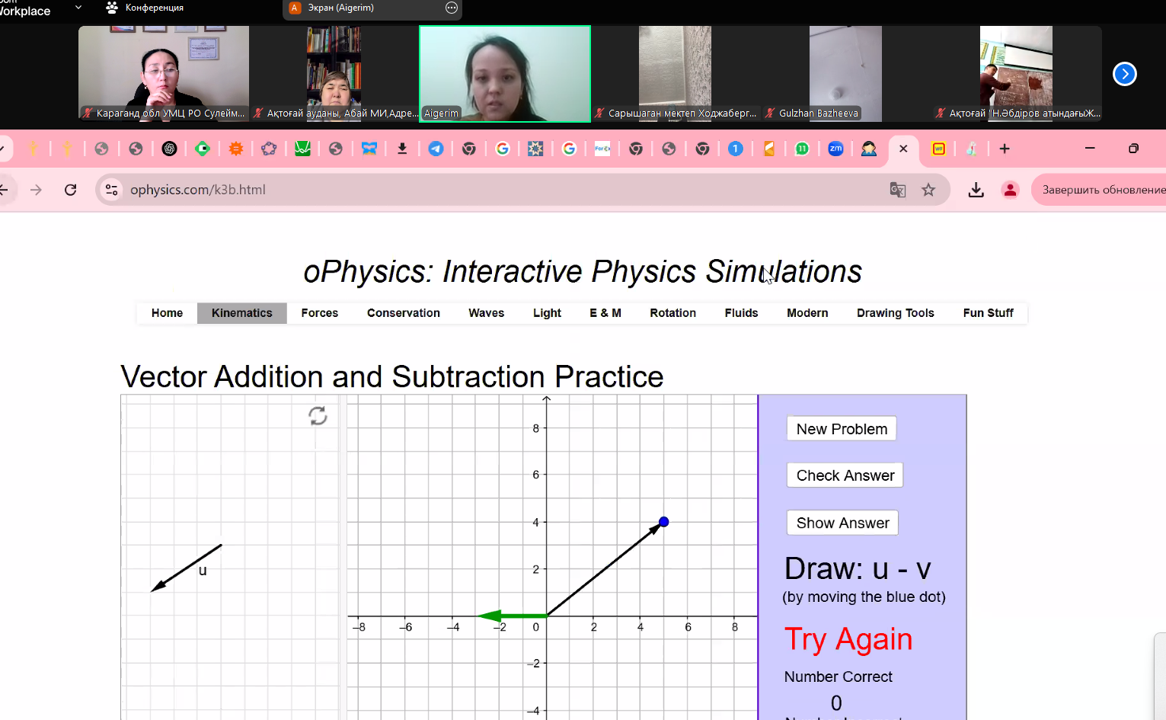Open the Telegram browser tab
Image resolution: width=1166 pixels, height=720 pixels.
click(436, 149)
